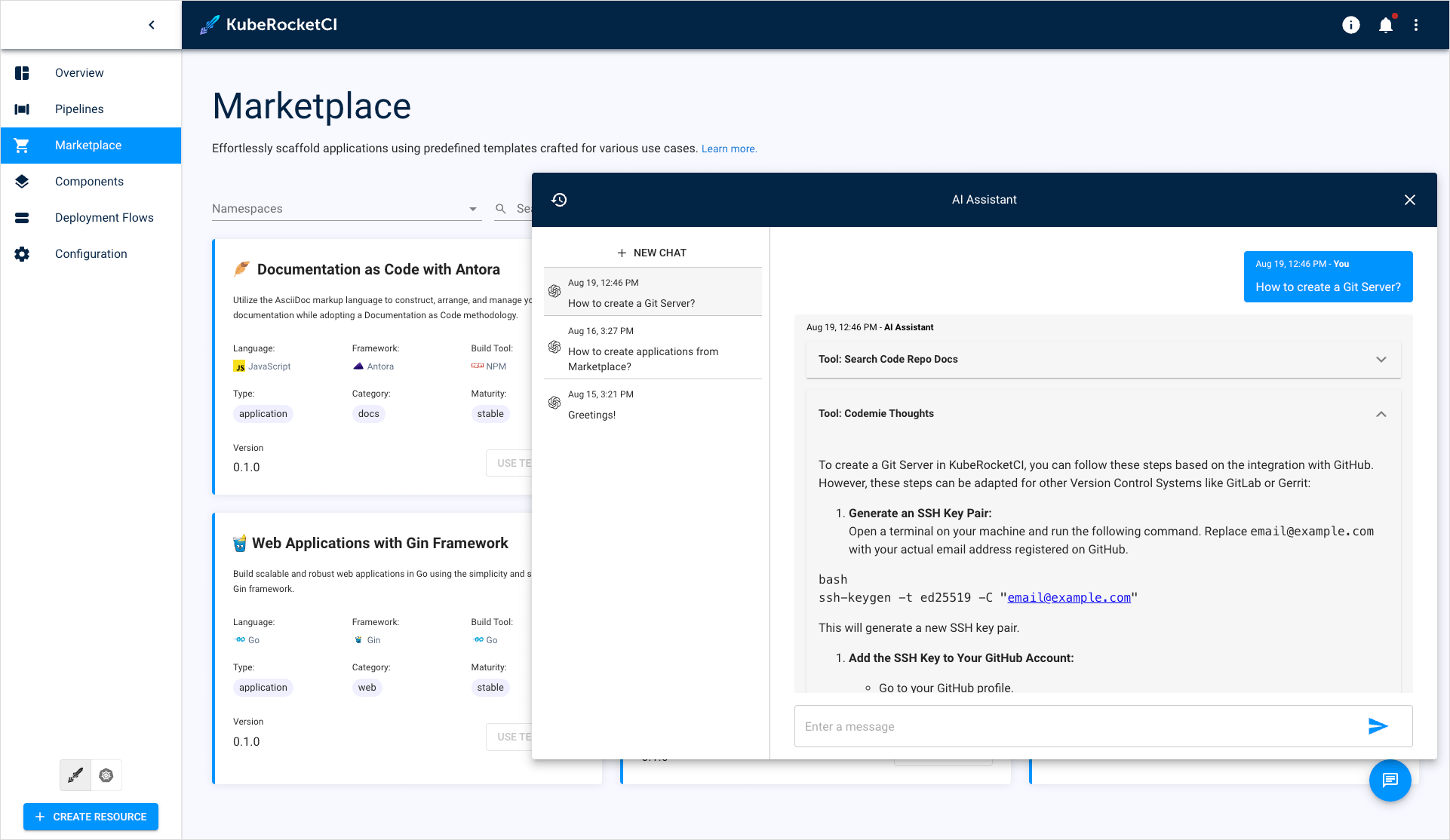Image resolution: width=1450 pixels, height=840 pixels.
Task: Click the NEW CHAT button
Action: click(650, 252)
